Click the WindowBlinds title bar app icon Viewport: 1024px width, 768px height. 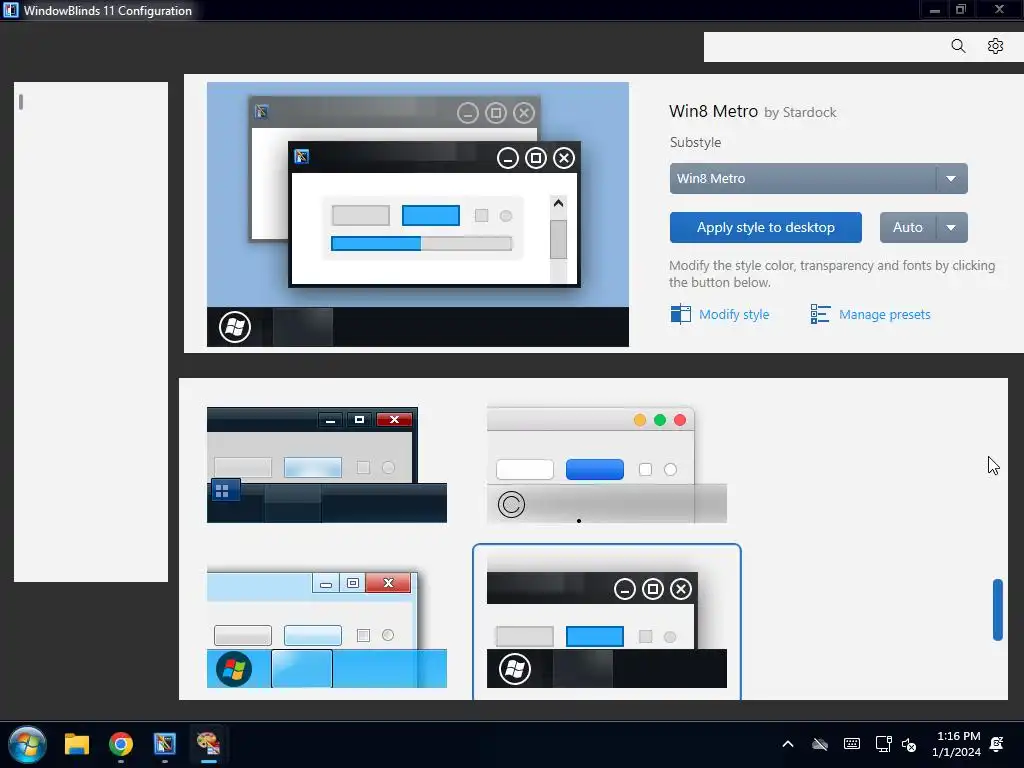click(11, 10)
